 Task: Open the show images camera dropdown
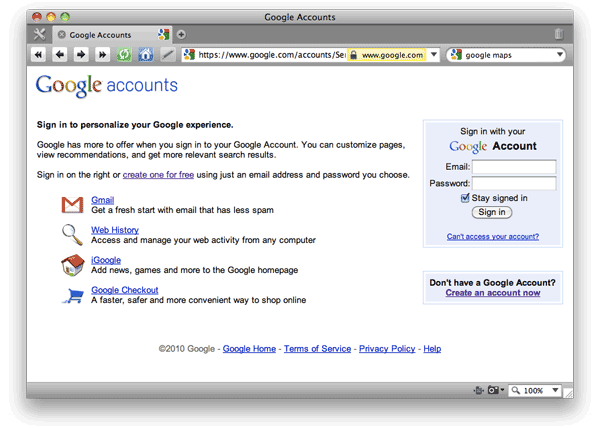[x=496, y=390]
